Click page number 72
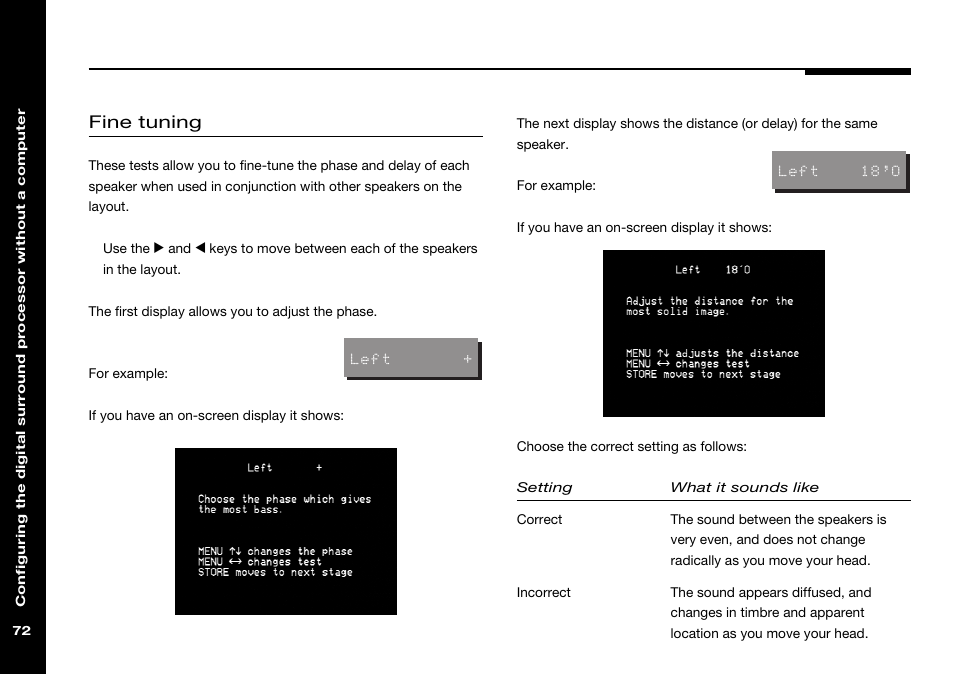Viewport: 954px width, 674px height. click(22, 630)
